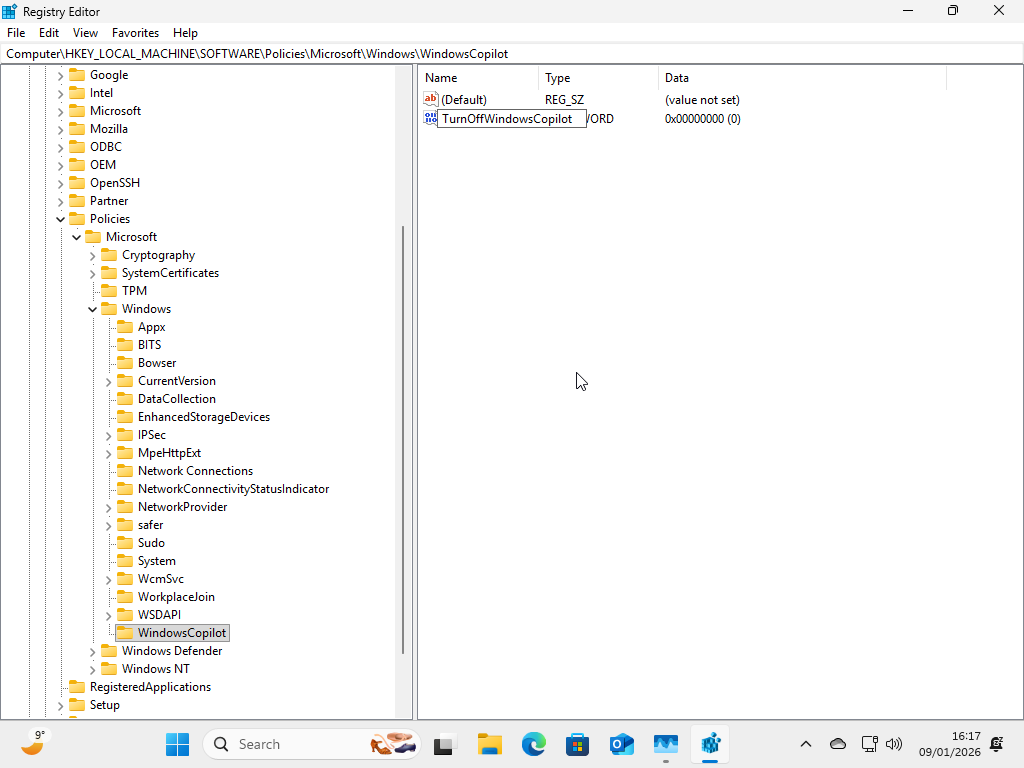
Task: Open Microsoft Edge from the taskbar
Action: [x=533, y=744]
